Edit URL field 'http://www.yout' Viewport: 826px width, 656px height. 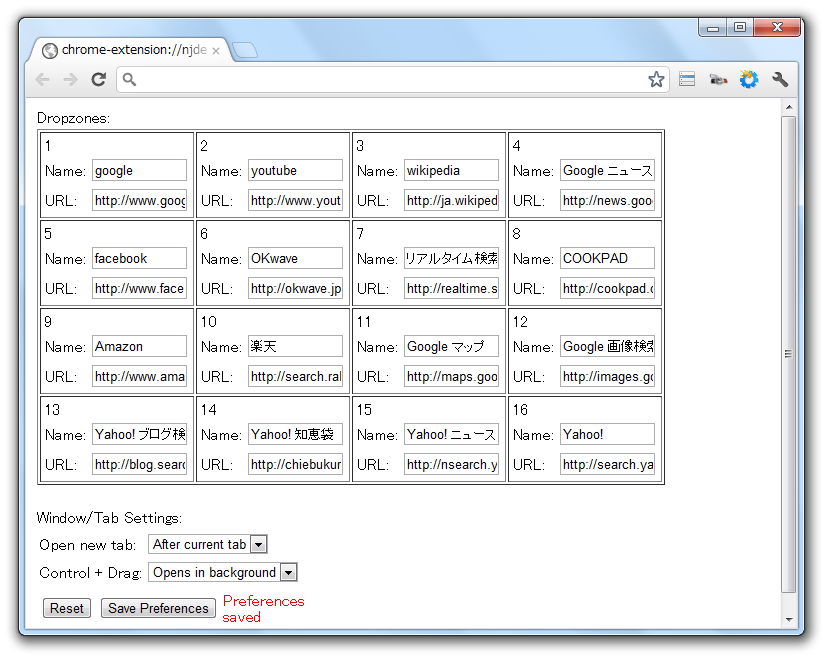pyautogui.click(x=296, y=200)
